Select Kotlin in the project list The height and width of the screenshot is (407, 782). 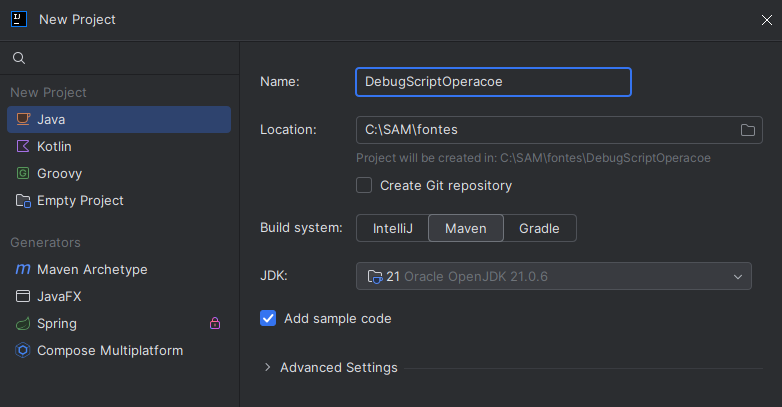[119, 146]
